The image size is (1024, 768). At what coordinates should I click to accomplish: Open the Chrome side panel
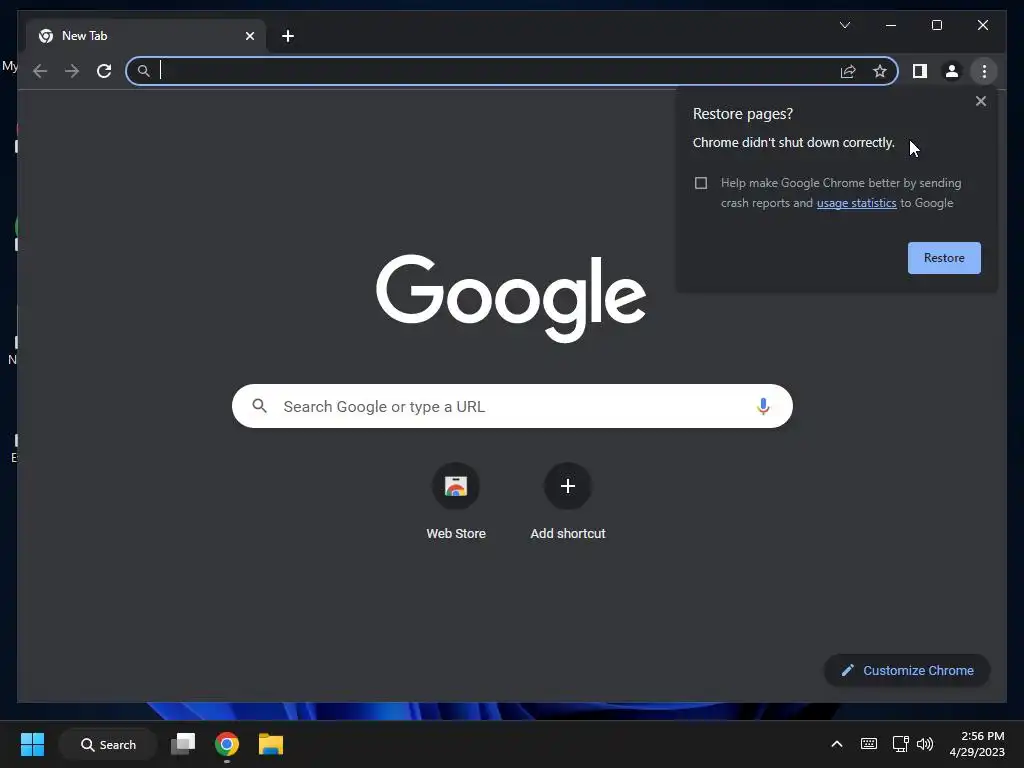pyautogui.click(x=920, y=71)
